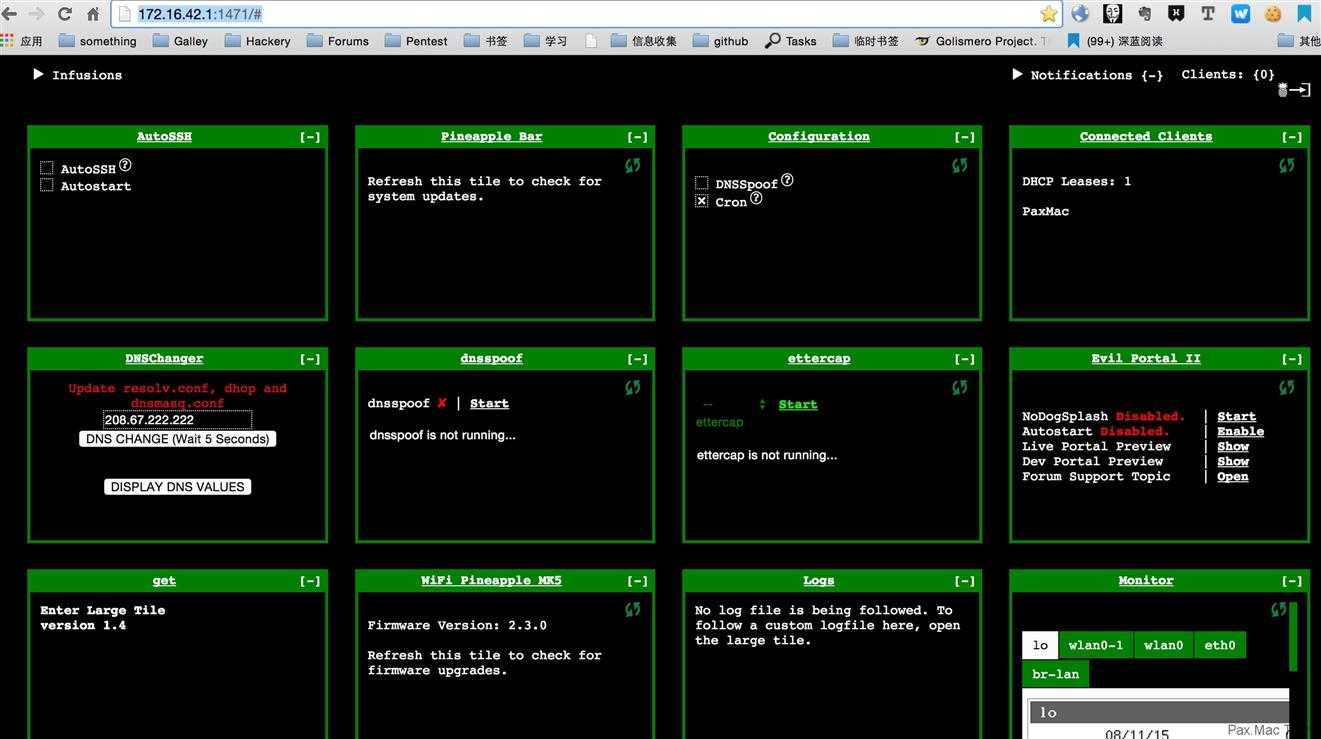Open the github bookmarks folder
1321x739 pixels.
[720, 41]
